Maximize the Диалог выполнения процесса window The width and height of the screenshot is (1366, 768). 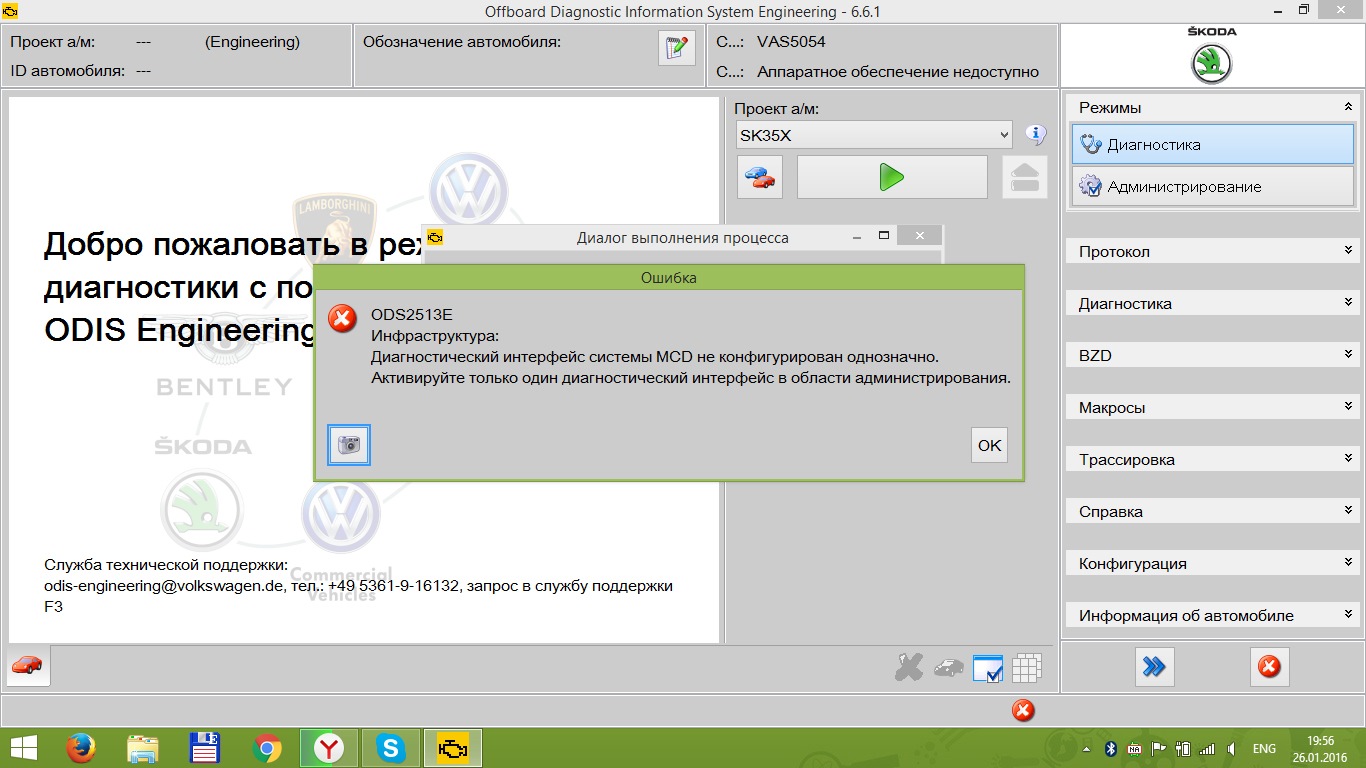pos(884,237)
